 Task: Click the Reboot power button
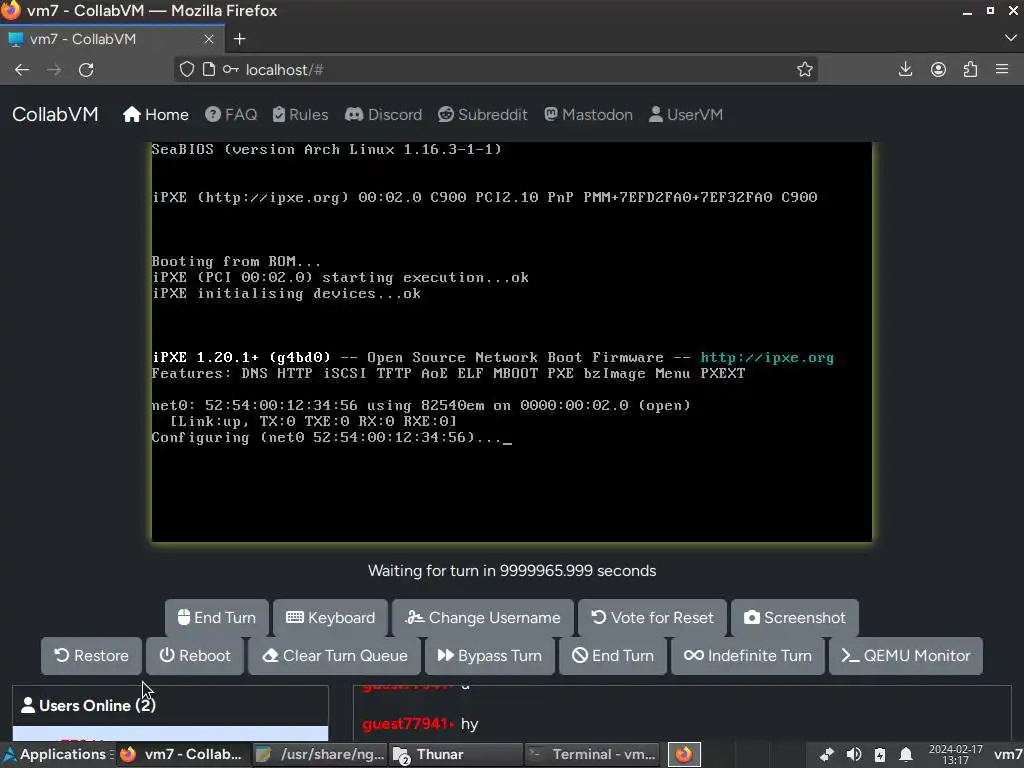pos(195,656)
